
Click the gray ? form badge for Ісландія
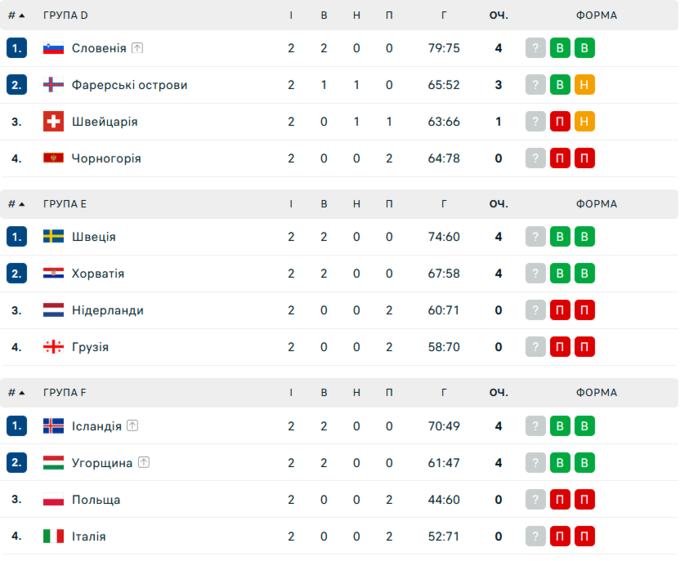(x=536, y=426)
